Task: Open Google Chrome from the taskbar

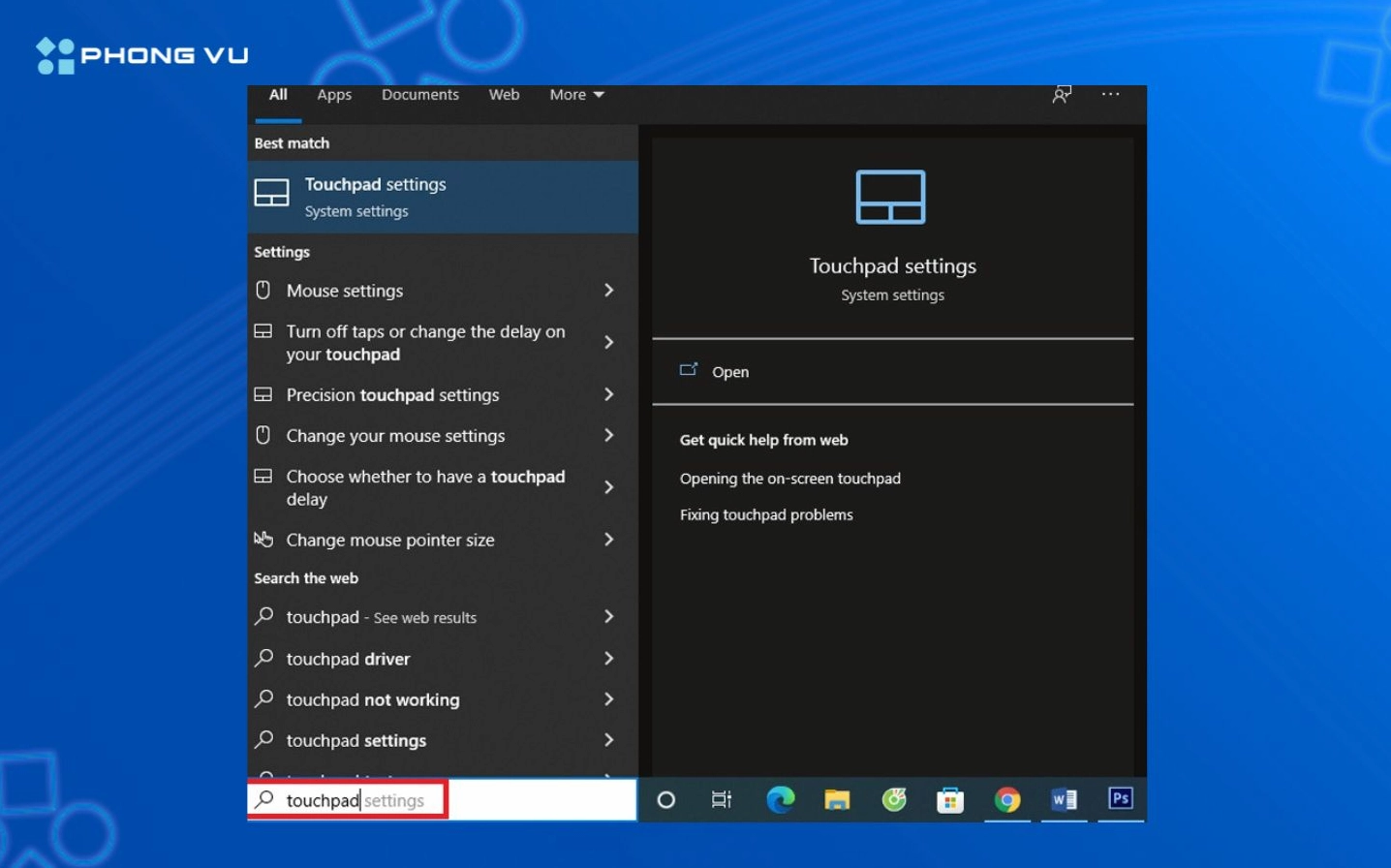Action: (1007, 799)
